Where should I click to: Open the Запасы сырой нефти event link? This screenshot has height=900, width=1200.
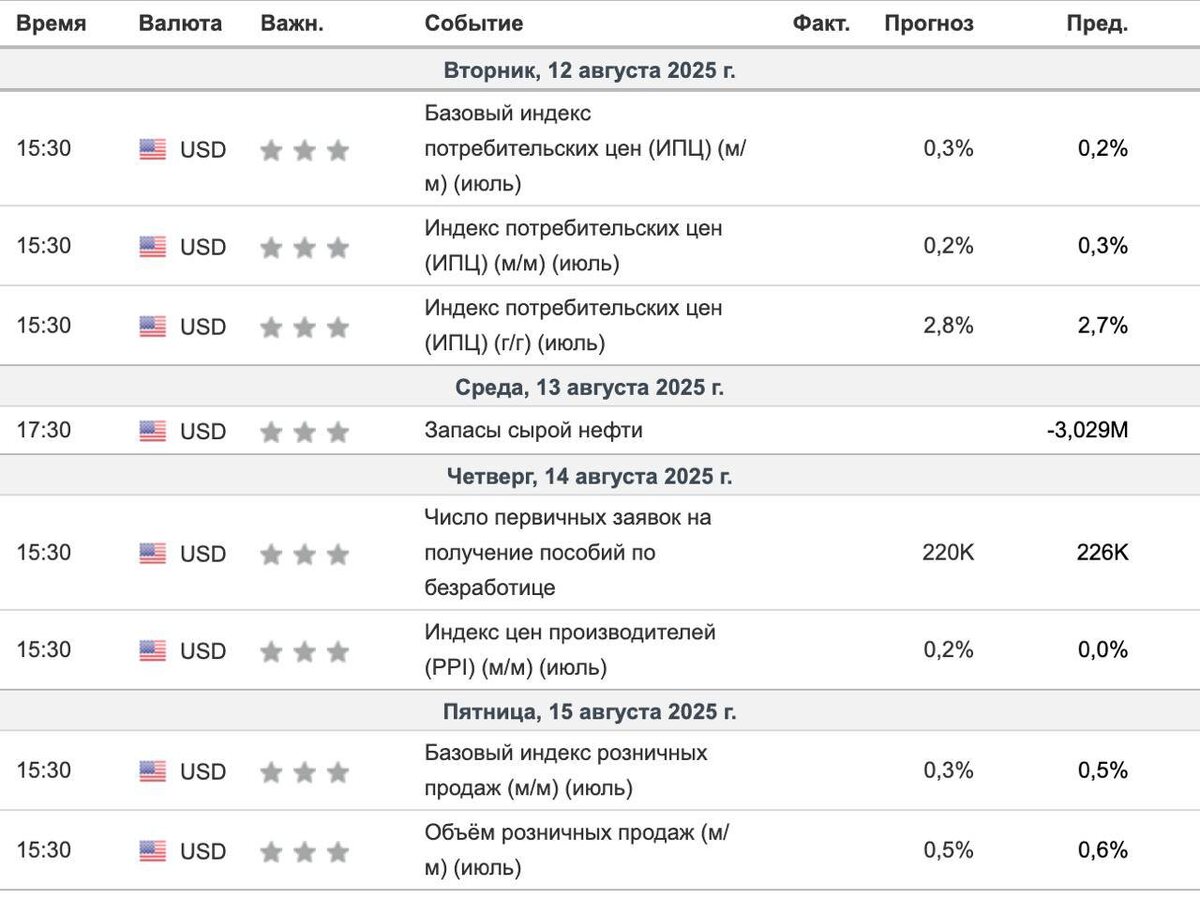pos(533,431)
